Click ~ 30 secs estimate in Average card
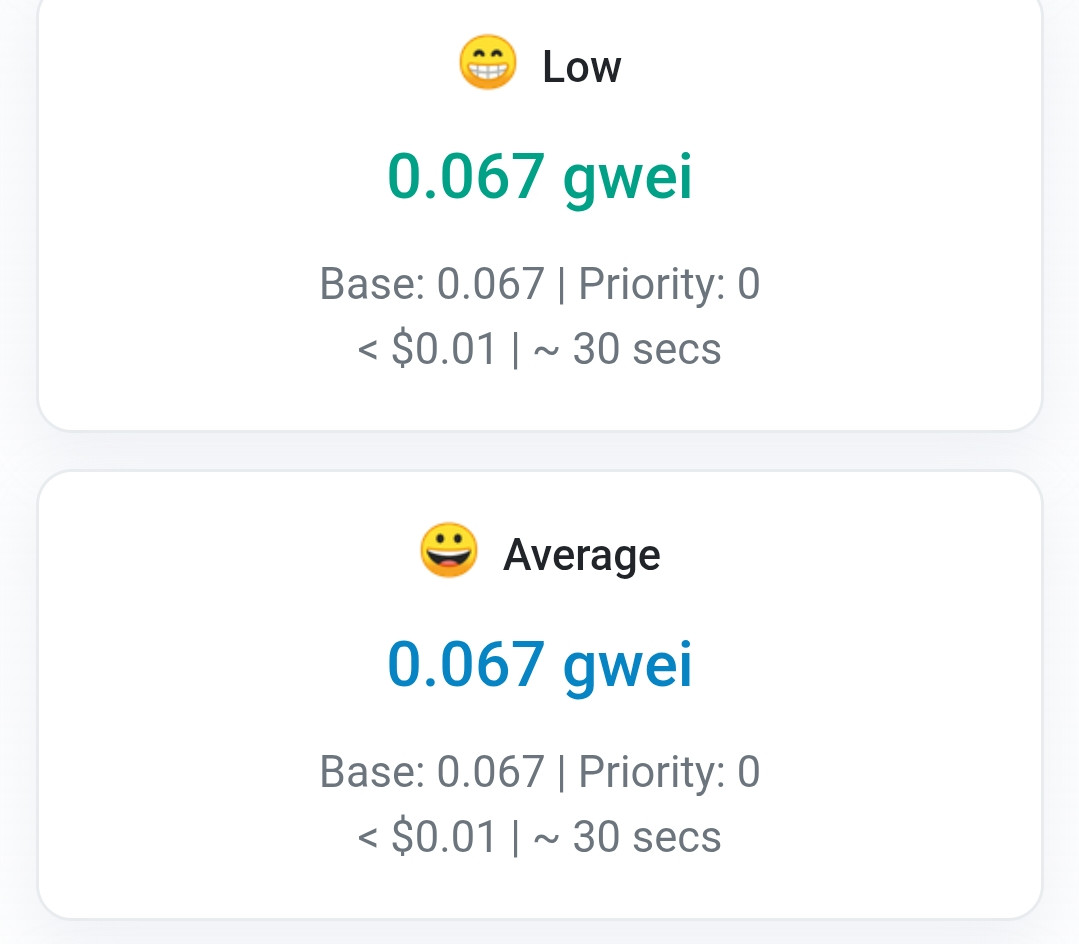1079x944 pixels. (628, 837)
